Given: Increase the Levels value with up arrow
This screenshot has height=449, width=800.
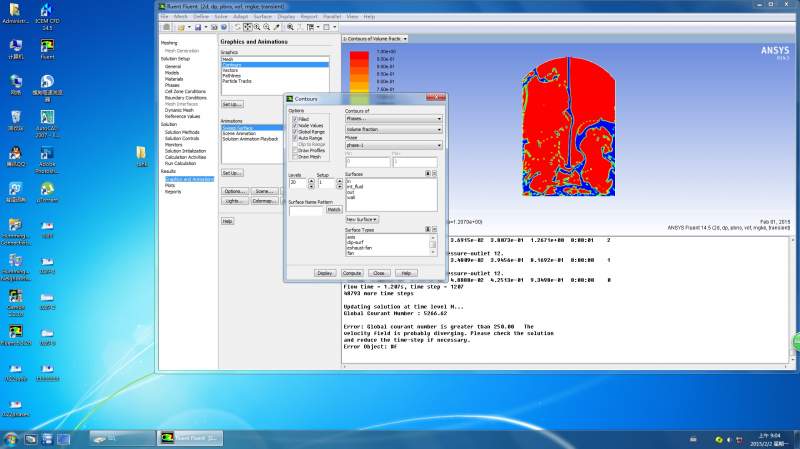Looking at the screenshot, I should (x=311, y=180).
